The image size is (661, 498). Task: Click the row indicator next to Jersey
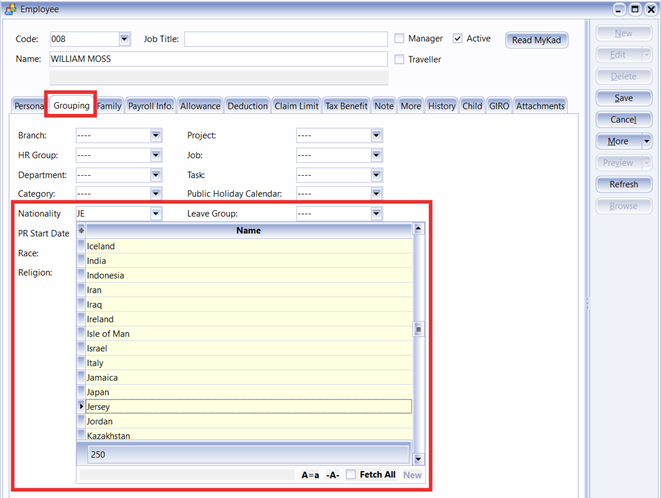point(81,407)
